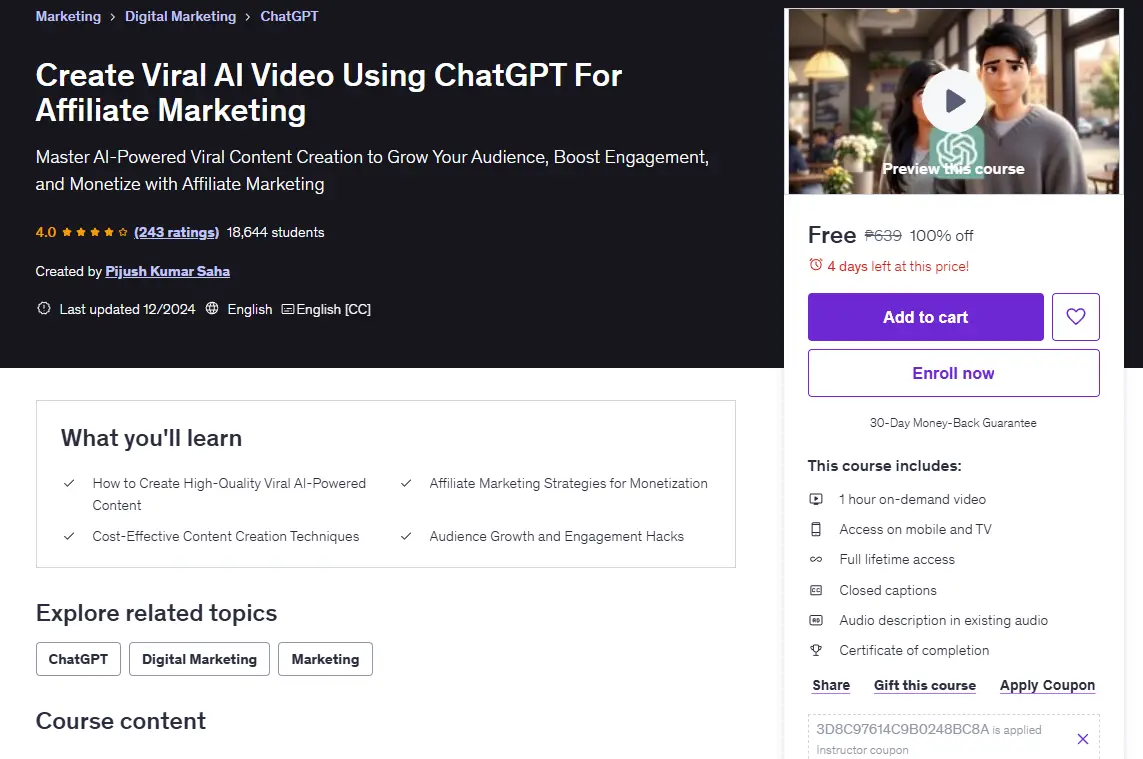Viewport: 1143px width, 759px height.
Task: Click Preview this course caption
Action: click(953, 168)
